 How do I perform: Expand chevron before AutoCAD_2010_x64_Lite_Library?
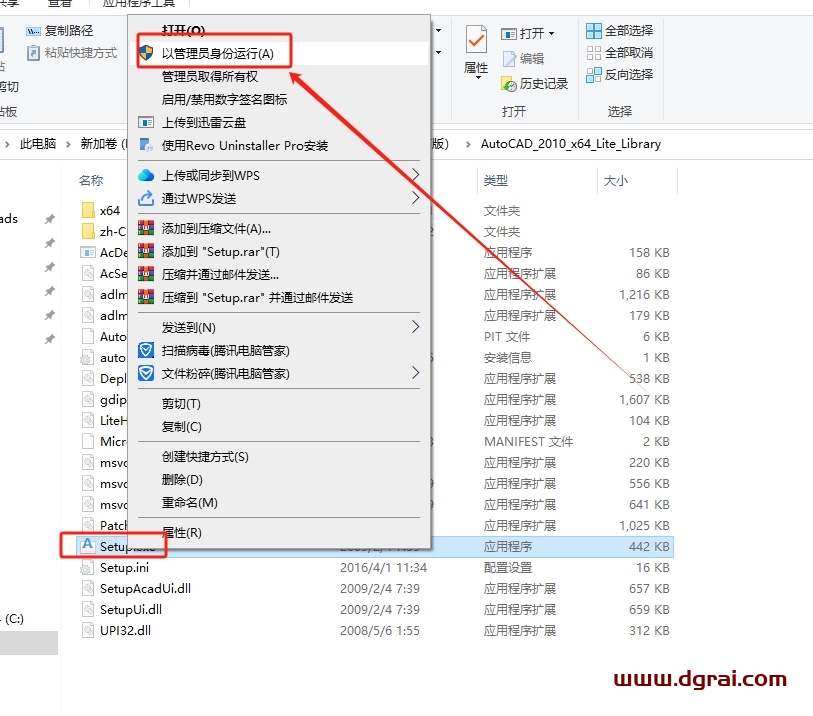[x=468, y=144]
